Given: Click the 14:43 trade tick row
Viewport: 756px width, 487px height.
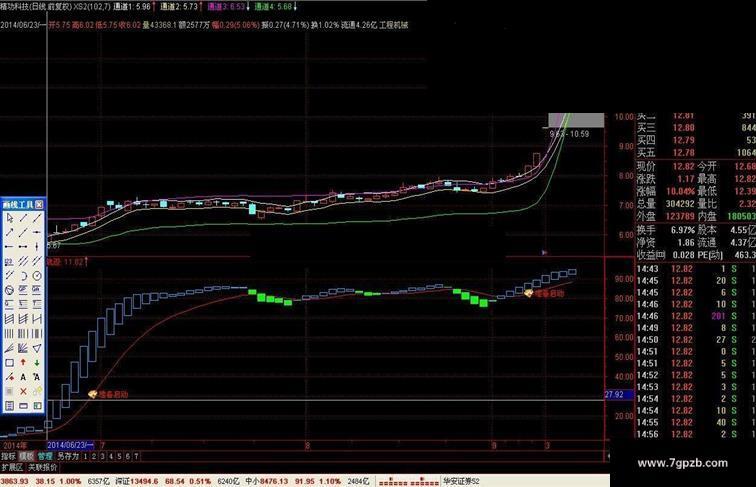Looking at the screenshot, I should pos(696,269).
